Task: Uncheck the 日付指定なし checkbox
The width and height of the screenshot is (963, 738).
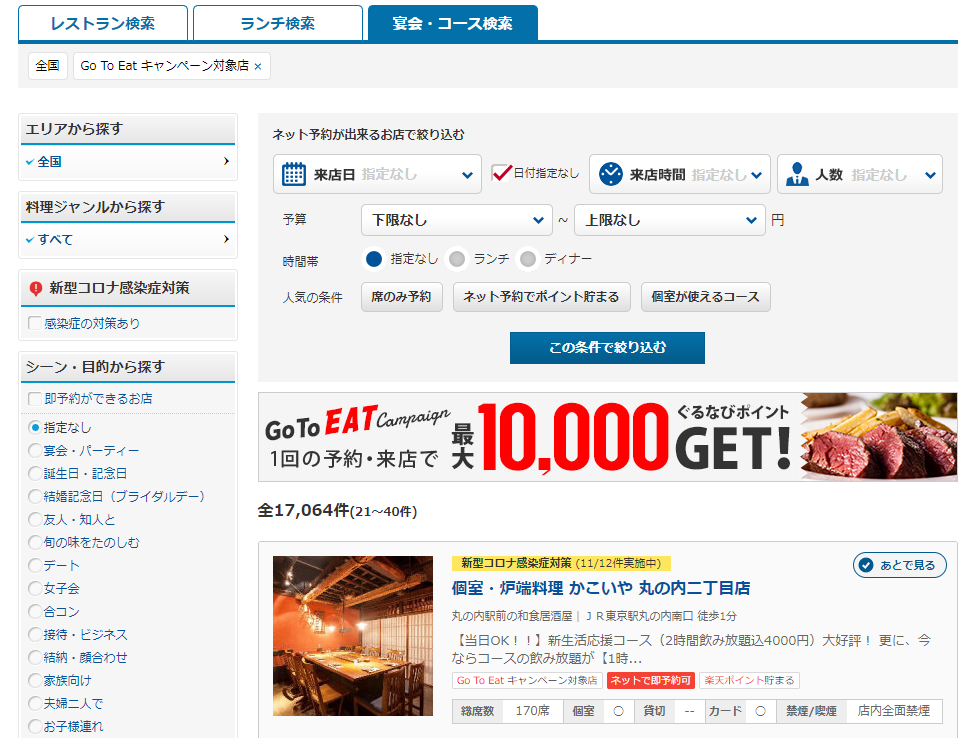Action: point(501,173)
